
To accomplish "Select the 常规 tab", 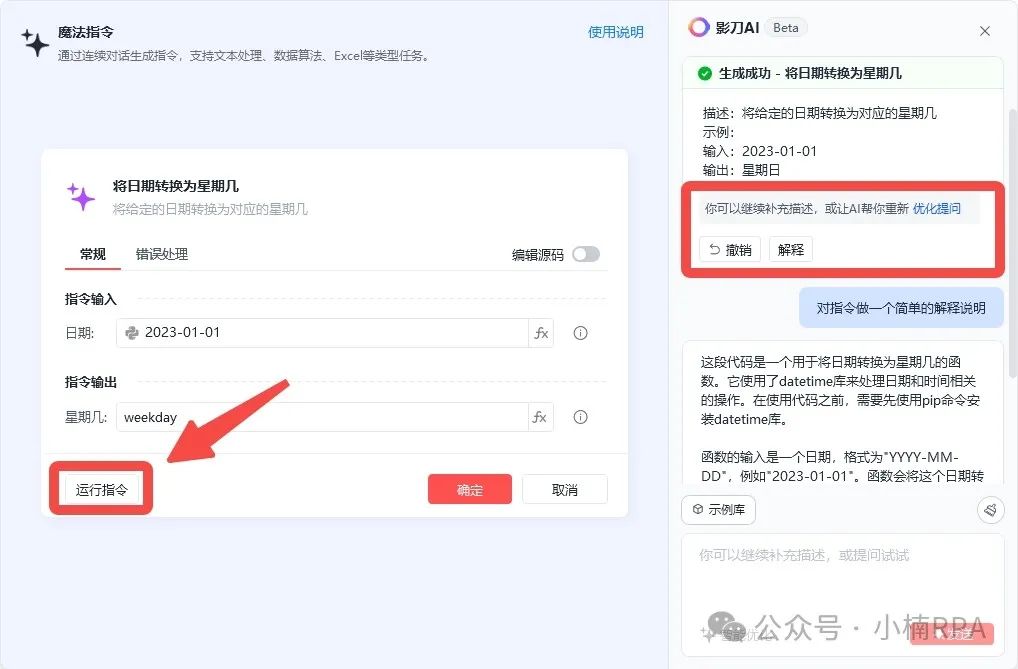I will tap(91, 255).
